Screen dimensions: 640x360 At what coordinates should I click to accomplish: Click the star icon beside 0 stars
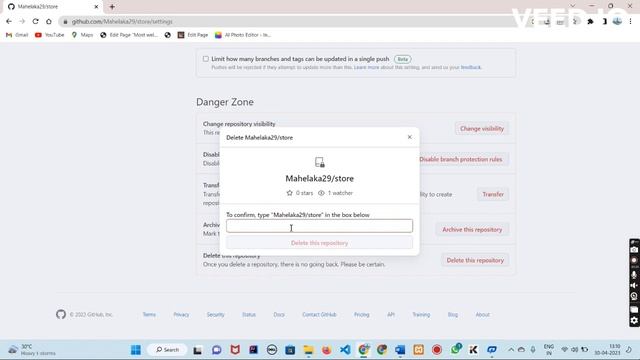click(x=289, y=193)
